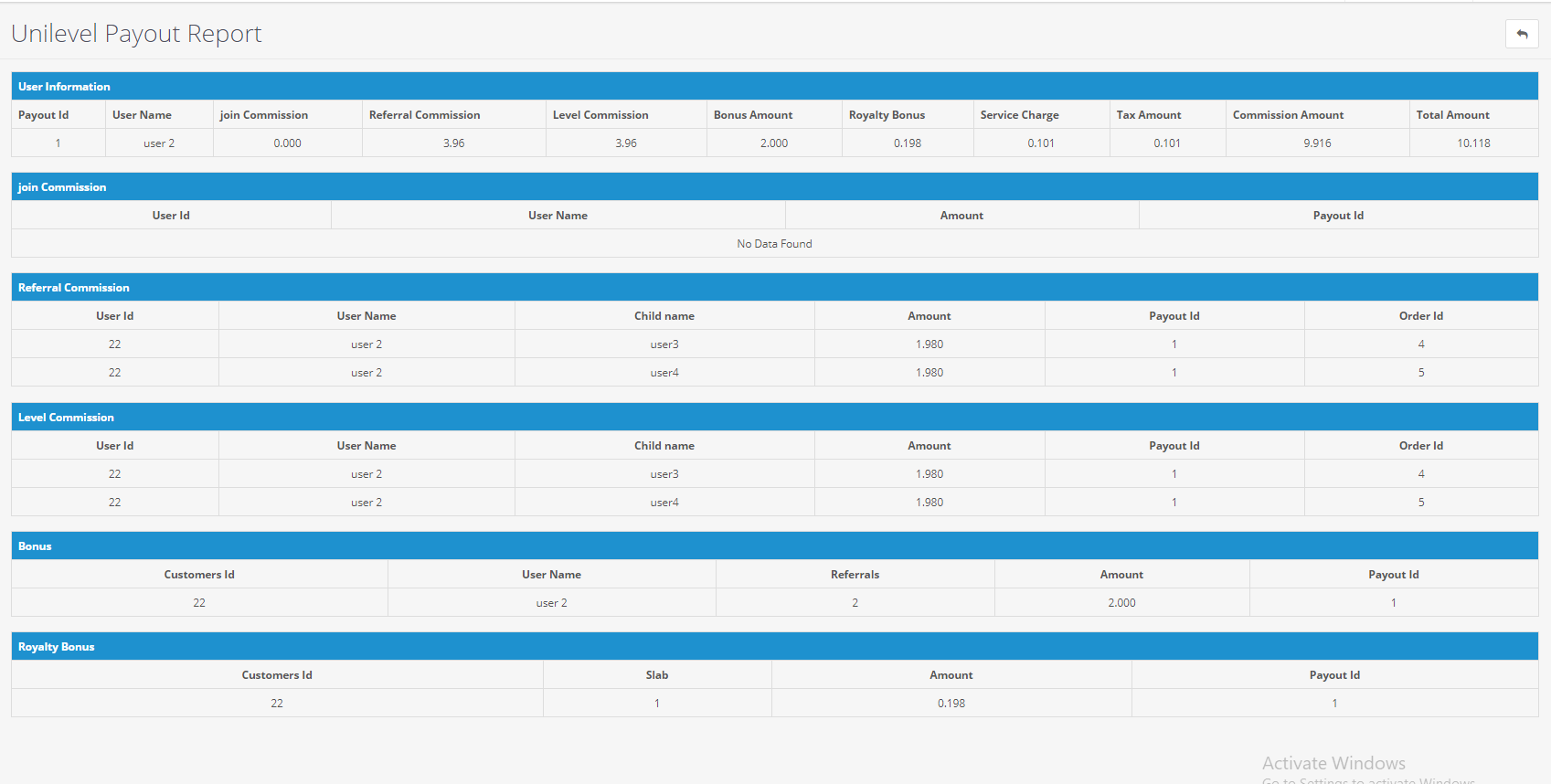The width and height of the screenshot is (1551, 784).
Task: Click the Referrals column header in Bonus
Action: click(855, 575)
